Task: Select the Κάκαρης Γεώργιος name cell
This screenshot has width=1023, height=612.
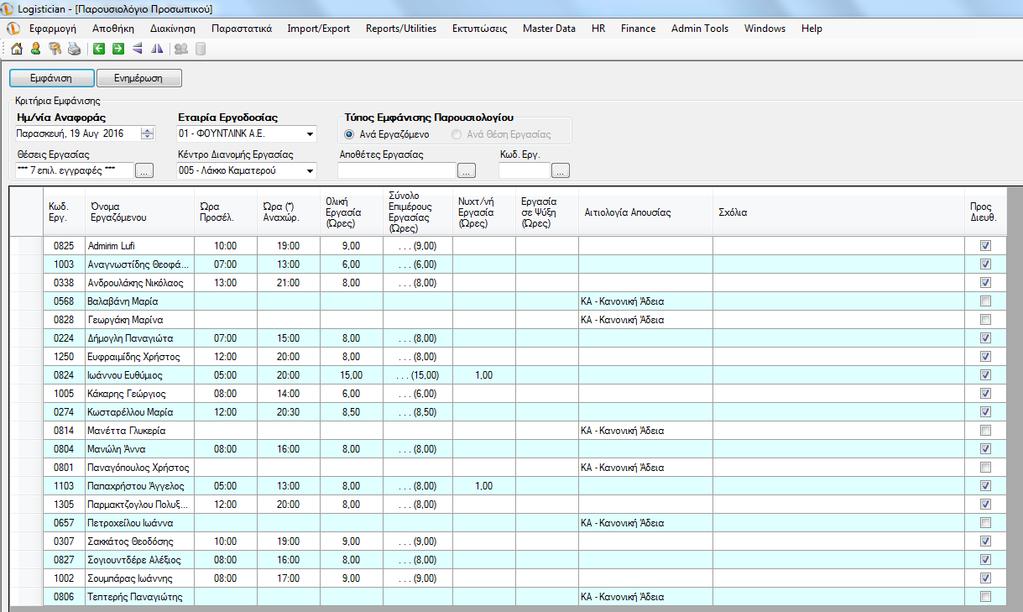Action: pyautogui.click(x=140, y=393)
